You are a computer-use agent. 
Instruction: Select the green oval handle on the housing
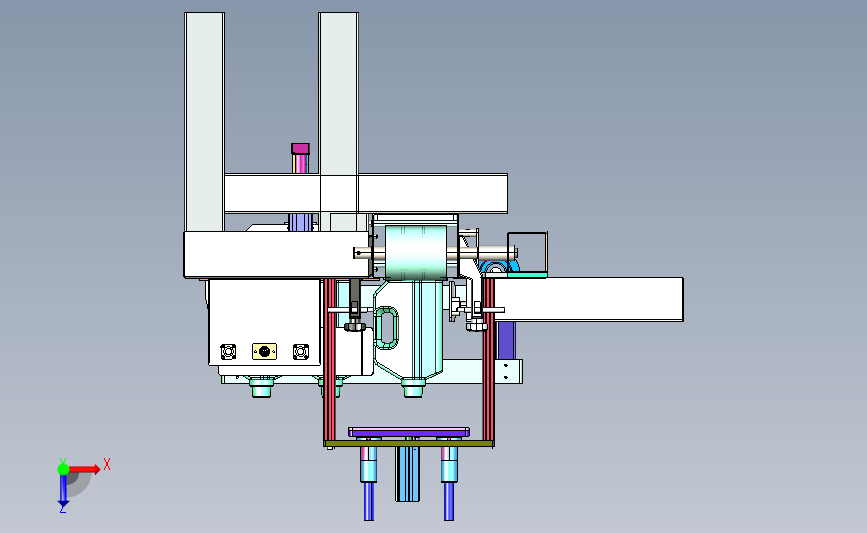pos(387,327)
